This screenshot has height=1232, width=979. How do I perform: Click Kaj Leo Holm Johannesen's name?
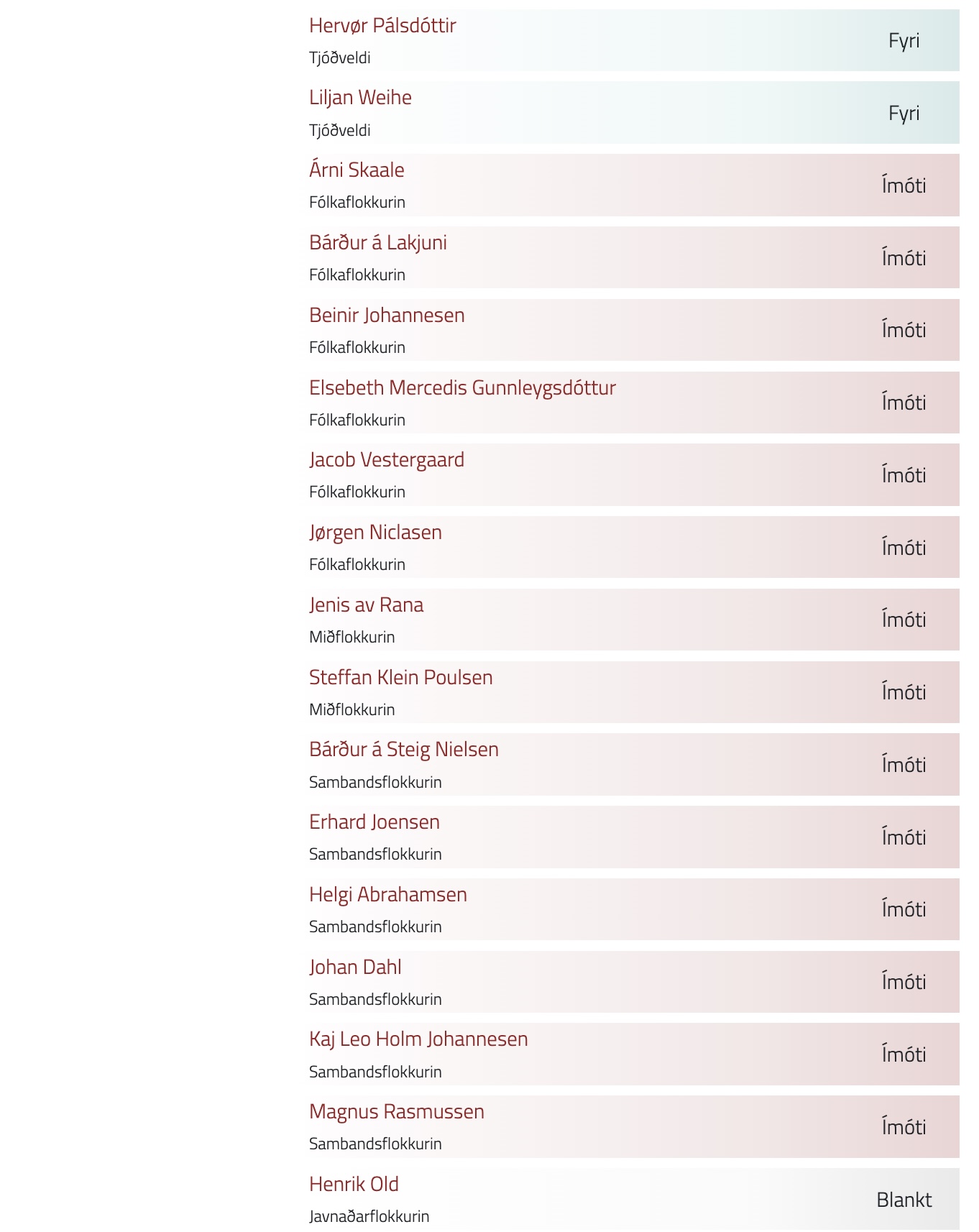pos(418,1039)
